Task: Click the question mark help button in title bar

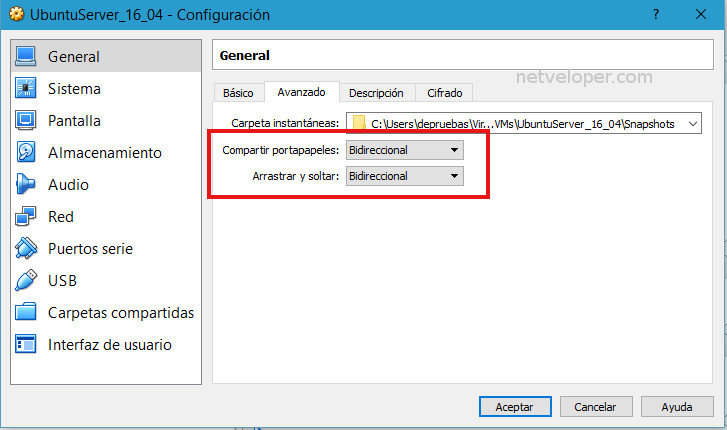Action: coord(656,14)
